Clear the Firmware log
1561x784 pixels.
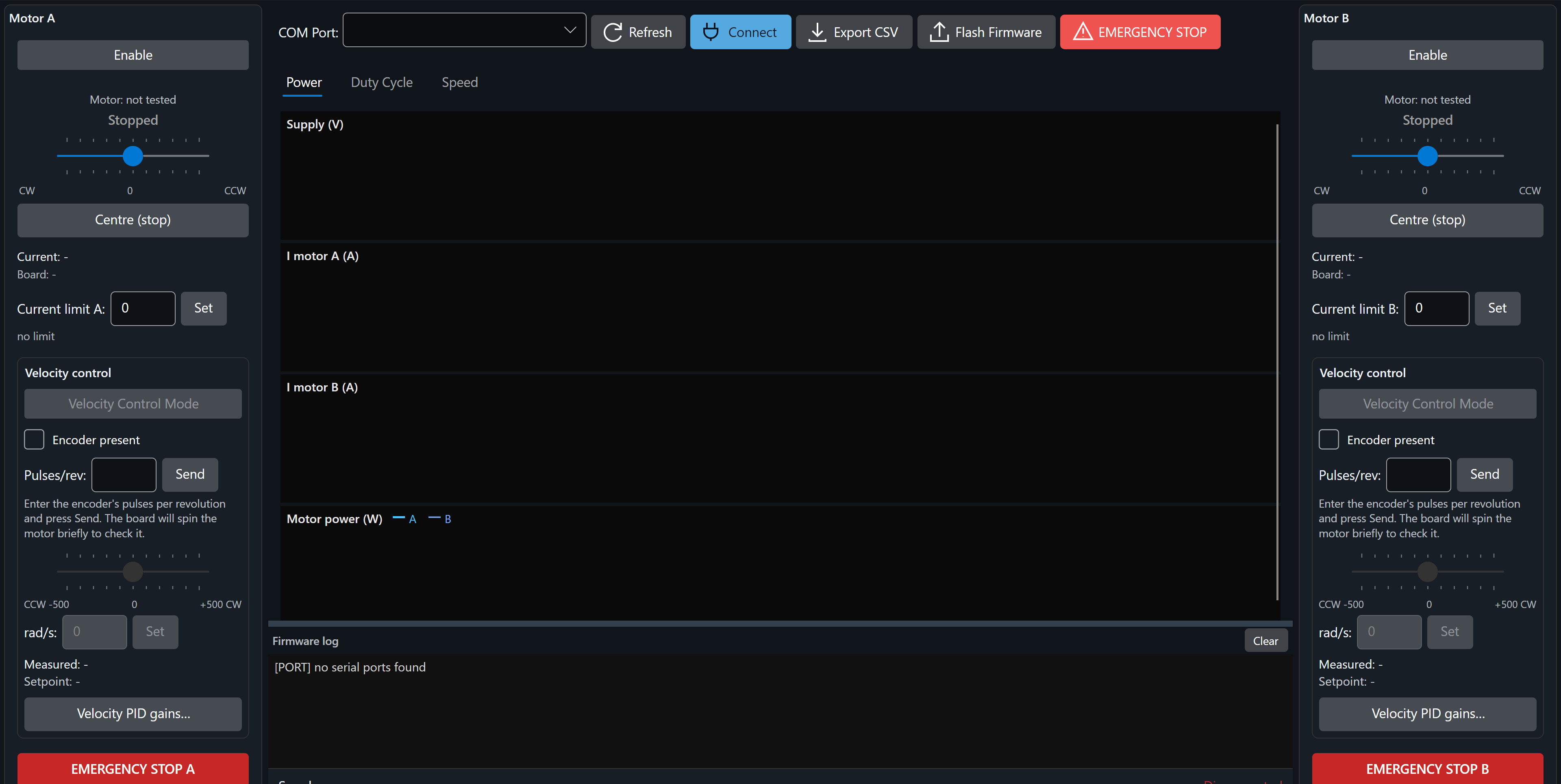tap(1265, 641)
